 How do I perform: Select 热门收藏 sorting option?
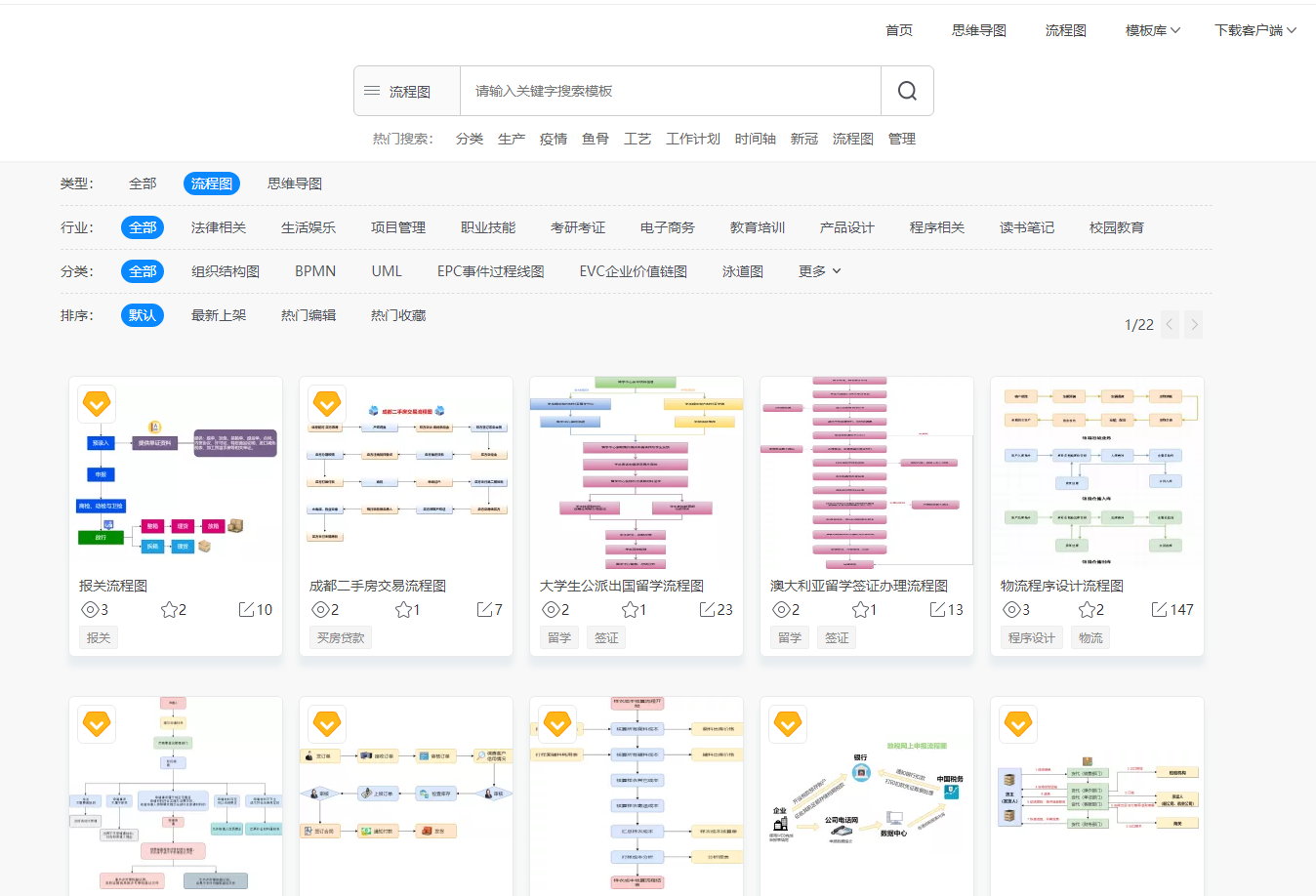[x=397, y=315]
